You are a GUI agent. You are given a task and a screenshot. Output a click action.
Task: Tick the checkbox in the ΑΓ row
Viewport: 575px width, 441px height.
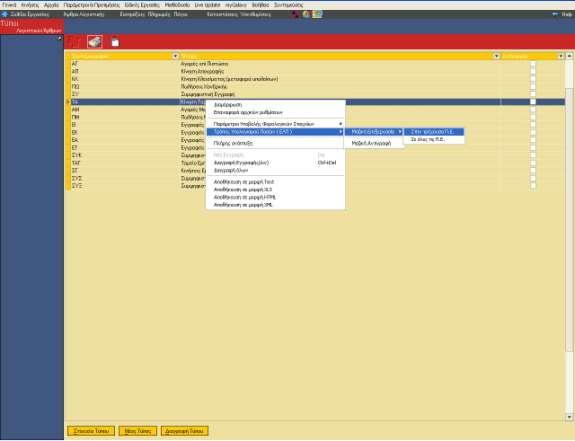tap(533, 64)
